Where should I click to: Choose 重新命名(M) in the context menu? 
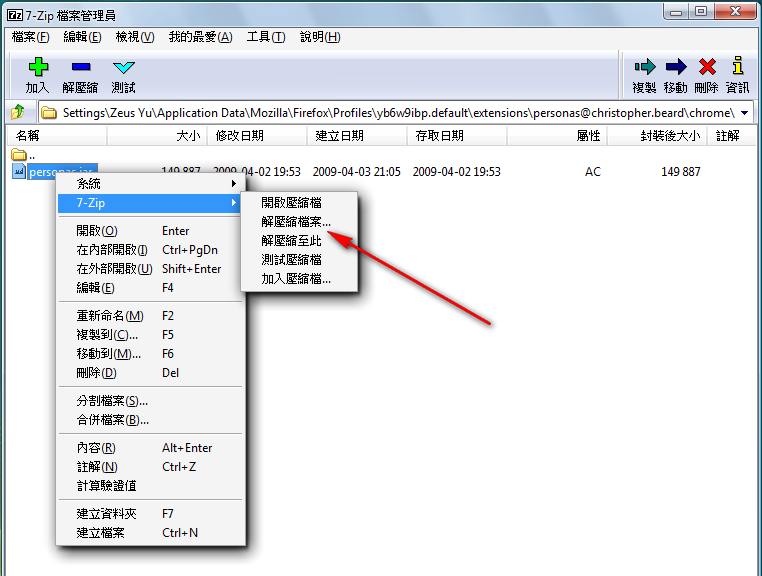pyautogui.click(x=150, y=316)
